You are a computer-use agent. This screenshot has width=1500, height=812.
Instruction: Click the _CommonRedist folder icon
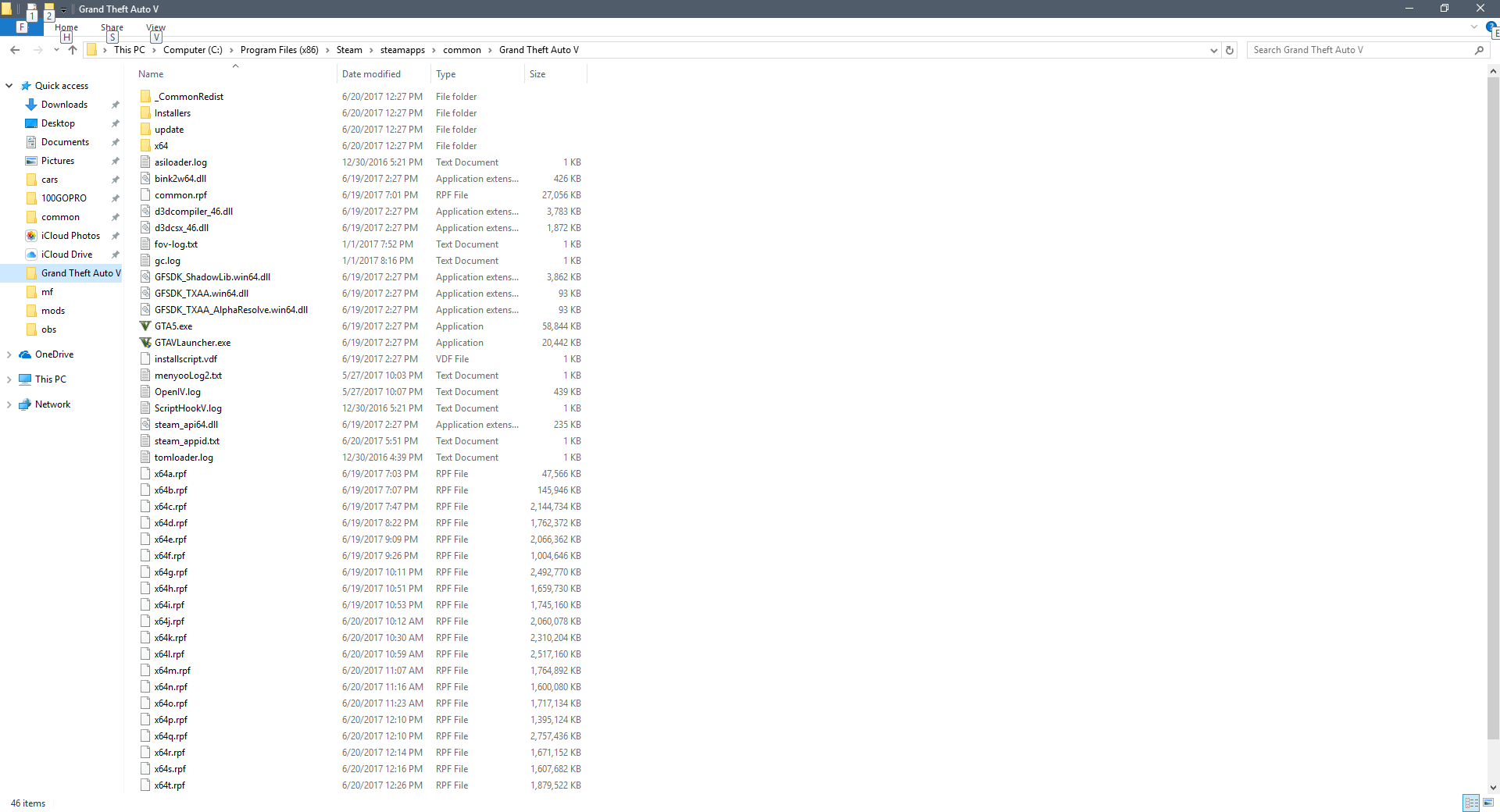145,97
